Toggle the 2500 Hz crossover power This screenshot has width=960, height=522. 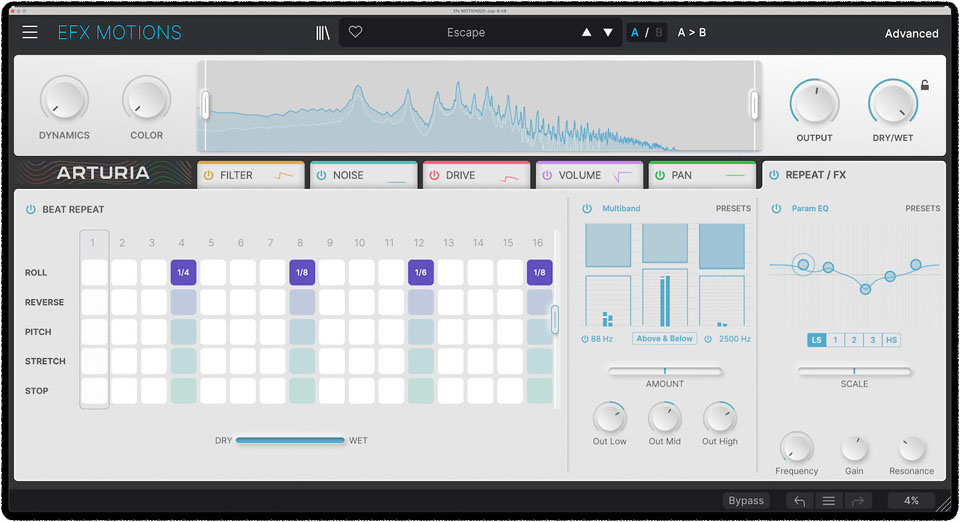(x=708, y=339)
